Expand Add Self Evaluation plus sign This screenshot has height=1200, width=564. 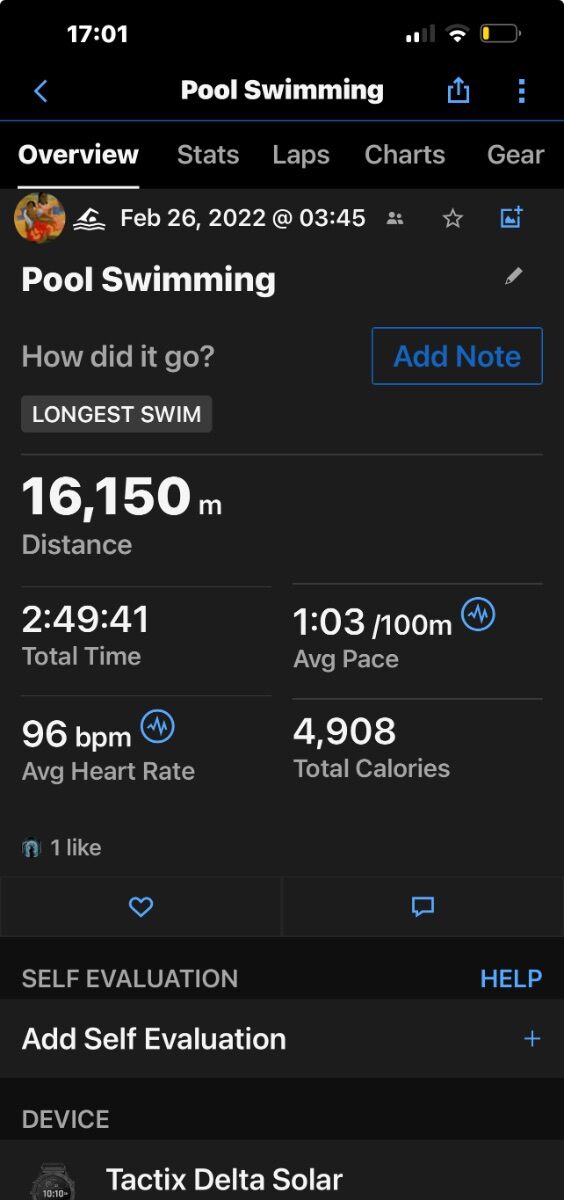point(532,1039)
